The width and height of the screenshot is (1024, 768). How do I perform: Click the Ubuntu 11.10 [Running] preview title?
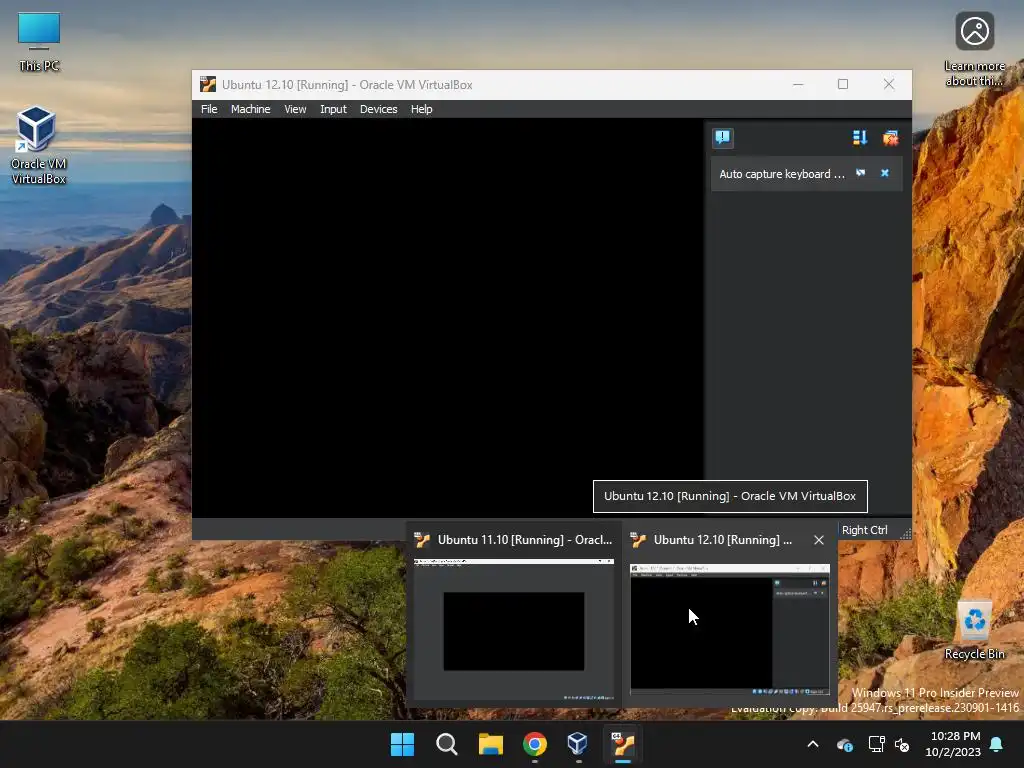click(x=524, y=540)
